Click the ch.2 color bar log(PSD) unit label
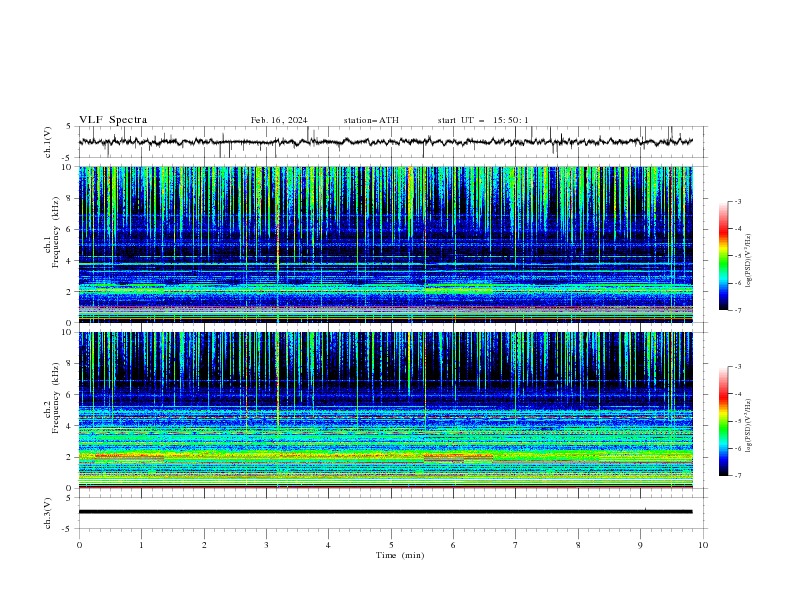 749,426
